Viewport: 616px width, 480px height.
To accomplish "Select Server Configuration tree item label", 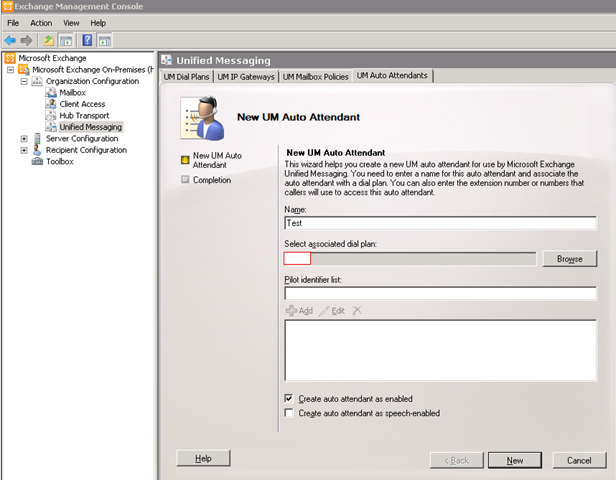I will tap(82, 139).
